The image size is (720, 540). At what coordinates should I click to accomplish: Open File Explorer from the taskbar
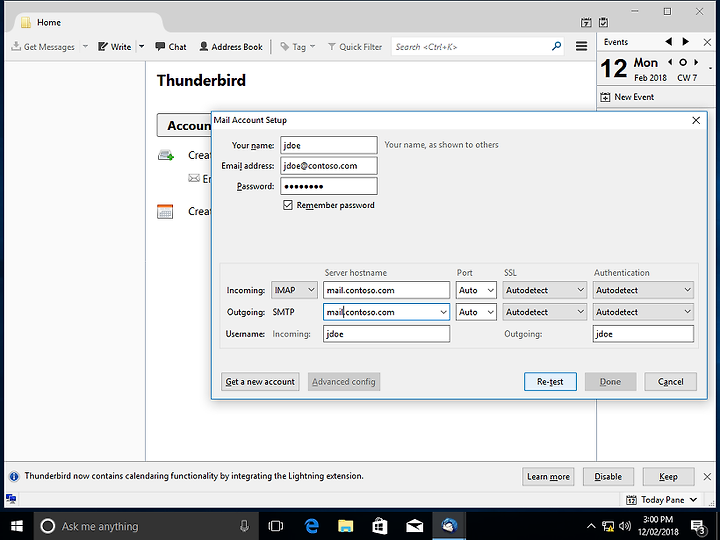pos(345,526)
